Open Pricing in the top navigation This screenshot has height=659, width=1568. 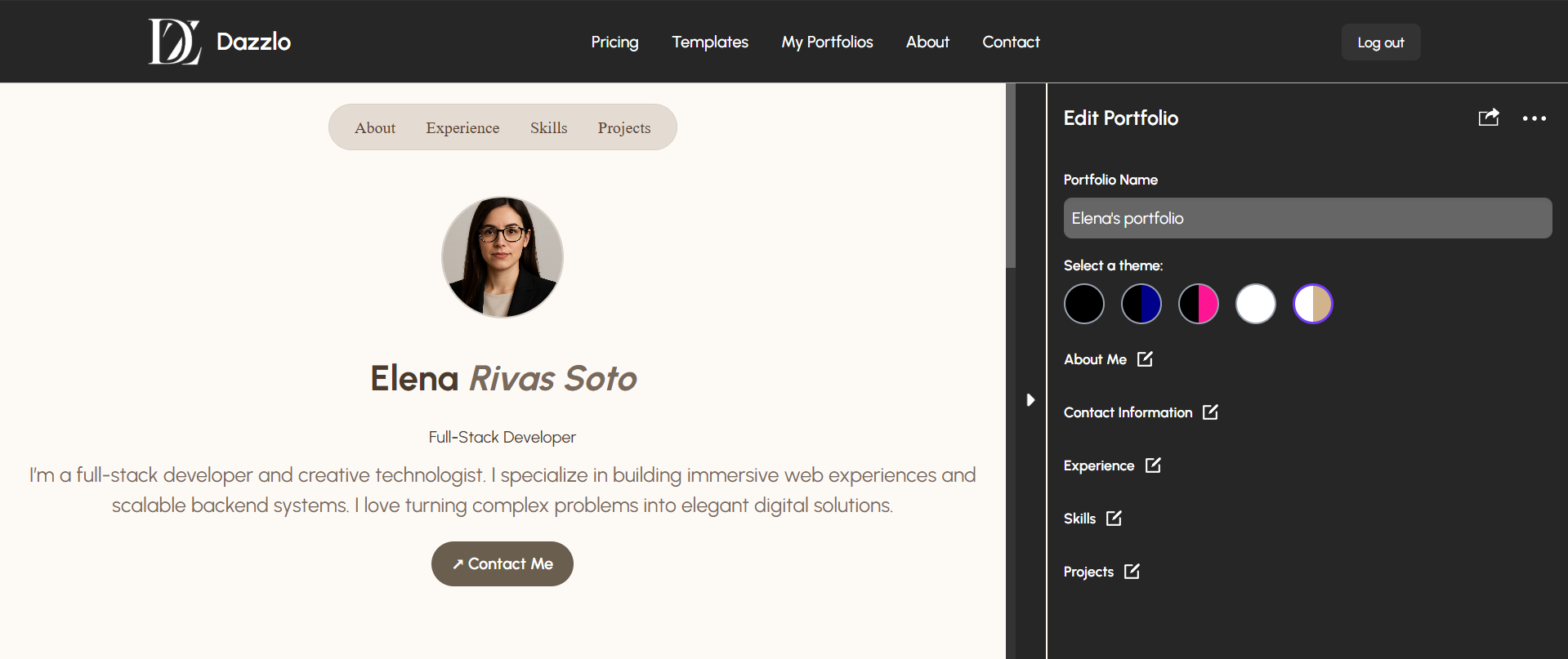[614, 42]
